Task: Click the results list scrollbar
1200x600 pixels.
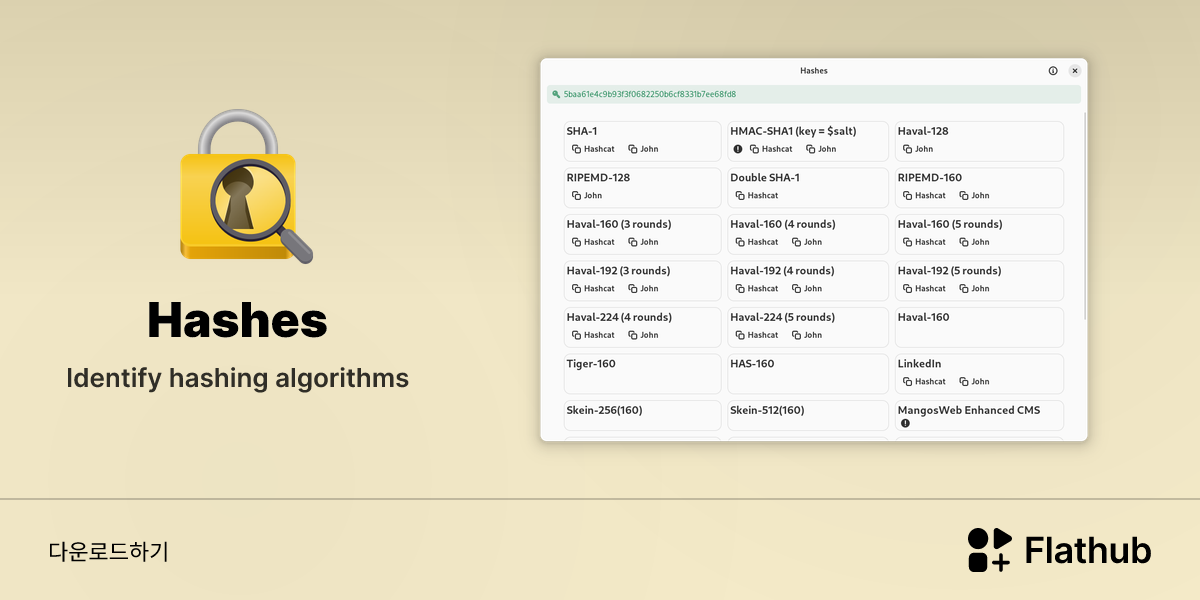Action: (1084, 215)
